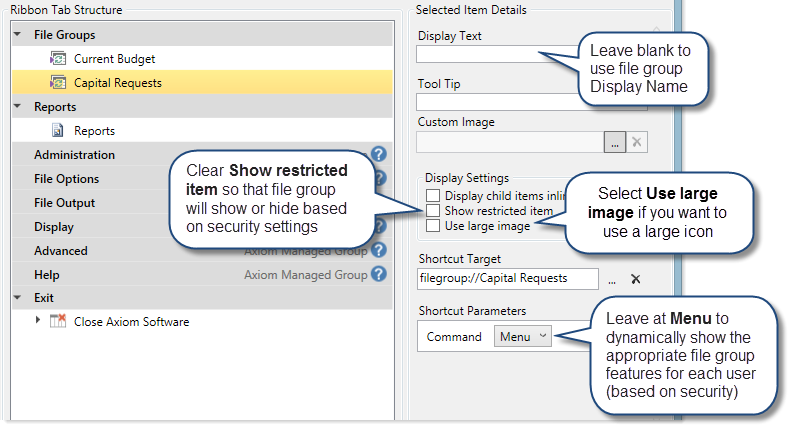This screenshot has height=426, width=794.
Task: Browse for Custom Image with ellipsis button
Action: pos(614,143)
